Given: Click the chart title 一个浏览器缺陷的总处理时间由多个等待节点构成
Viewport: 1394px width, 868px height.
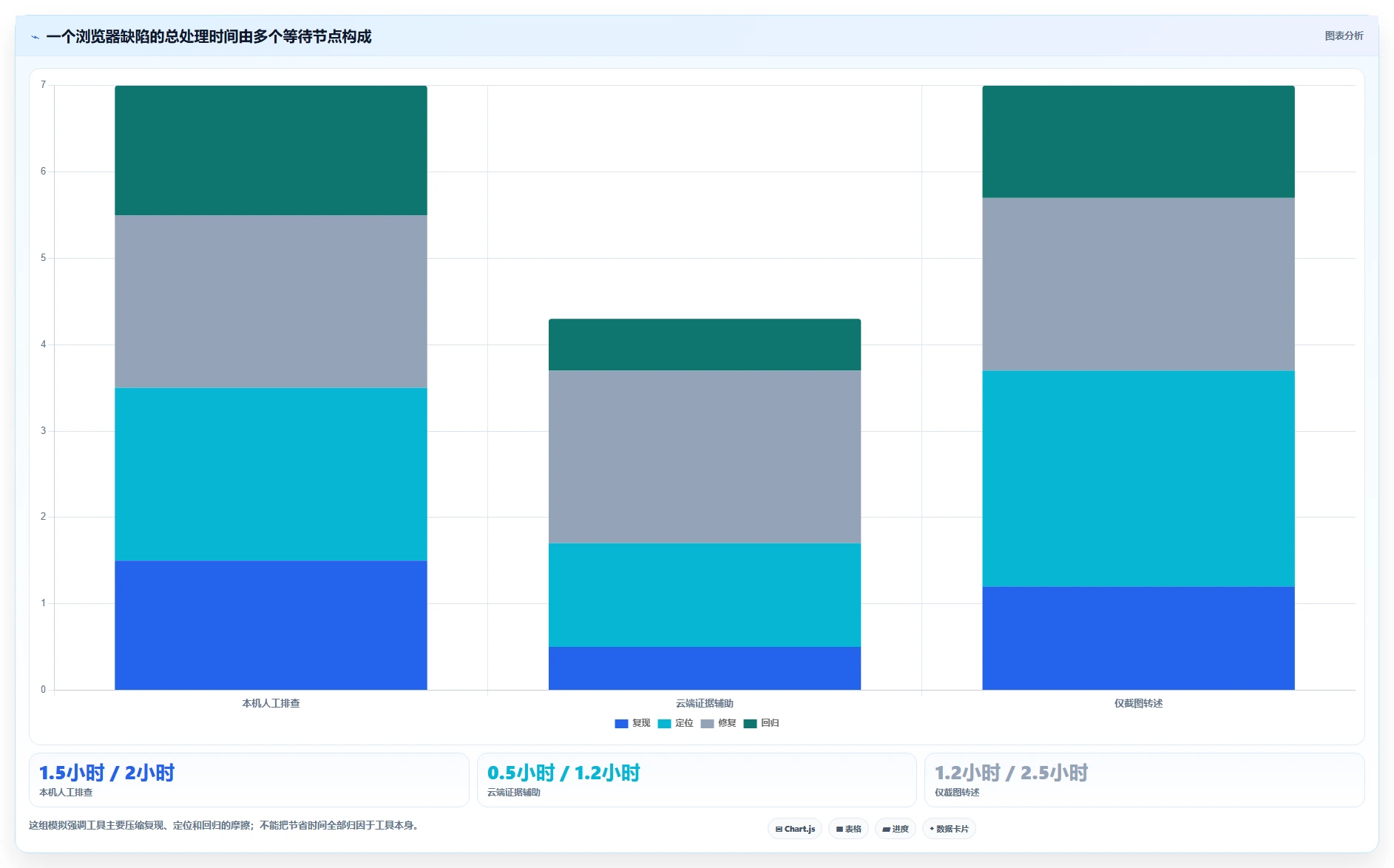Looking at the screenshot, I should point(209,36).
